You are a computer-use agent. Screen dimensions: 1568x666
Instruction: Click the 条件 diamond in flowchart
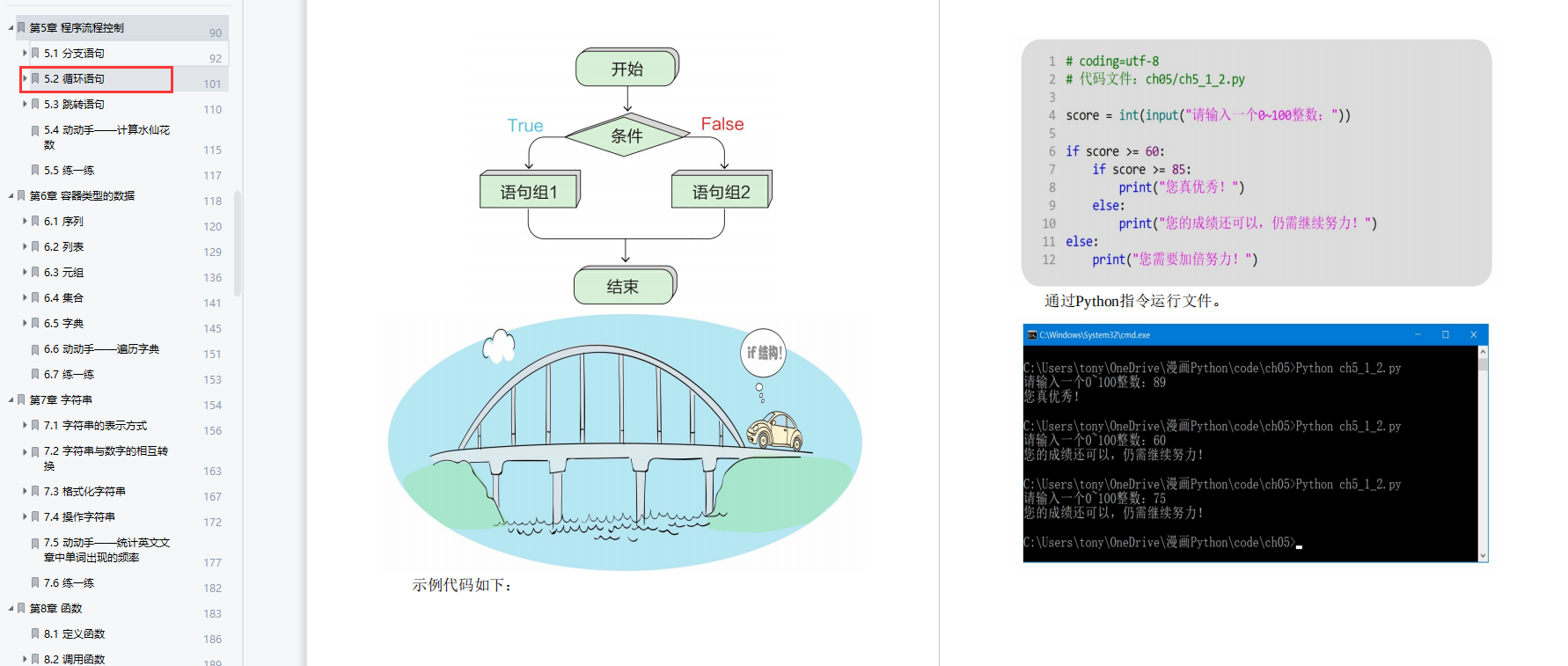click(x=627, y=135)
